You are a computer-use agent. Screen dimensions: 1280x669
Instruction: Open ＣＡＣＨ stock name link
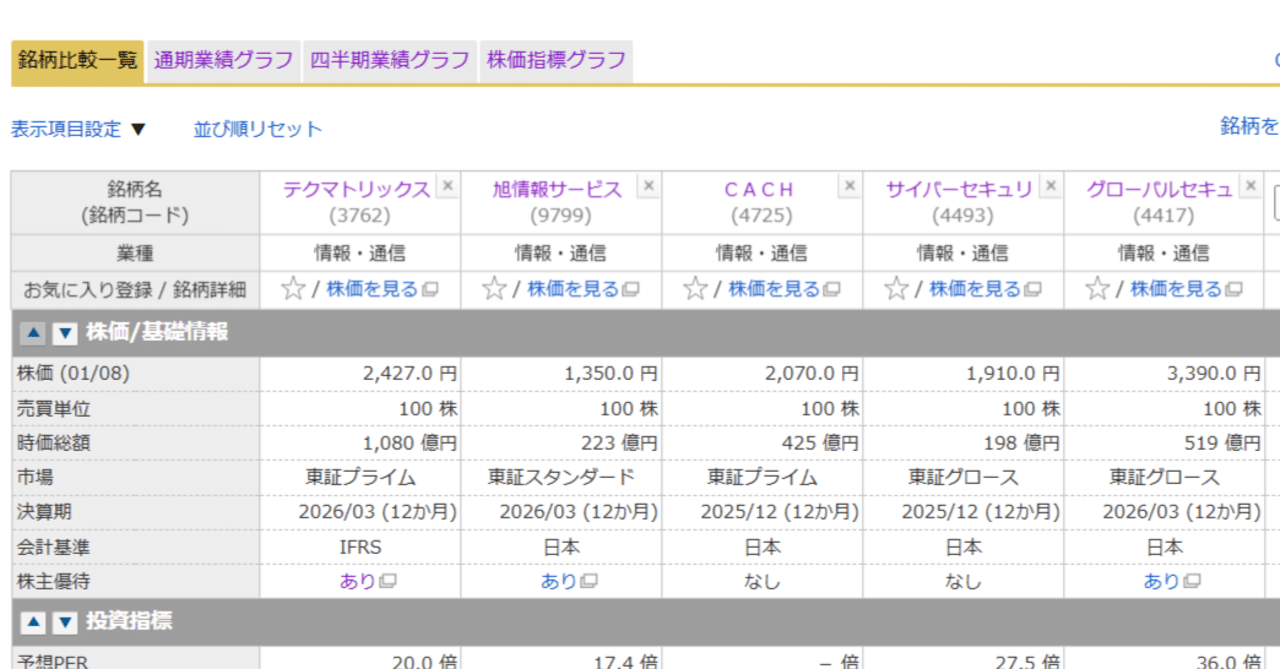tap(758, 189)
